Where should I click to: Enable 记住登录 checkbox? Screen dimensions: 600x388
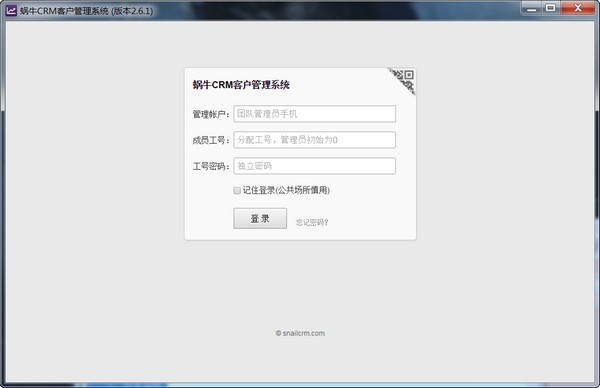pyautogui.click(x=237, y=190)
